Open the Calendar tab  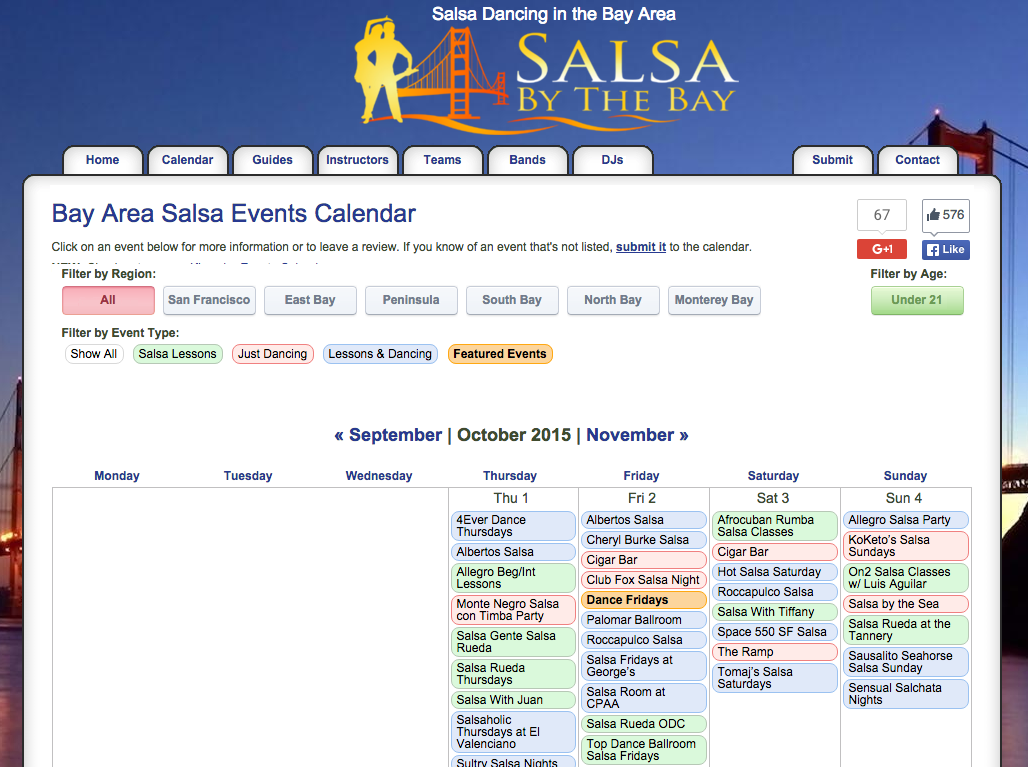point(187,160)
